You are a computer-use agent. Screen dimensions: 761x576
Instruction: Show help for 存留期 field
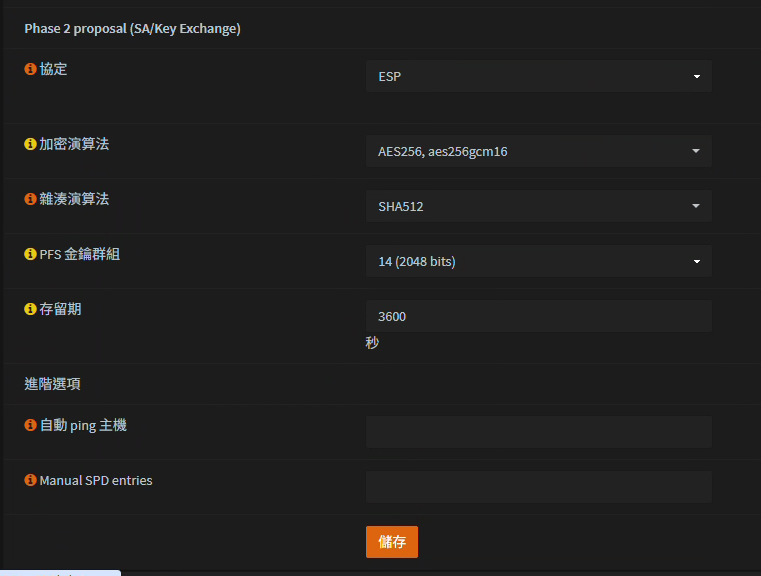(30, 309)
